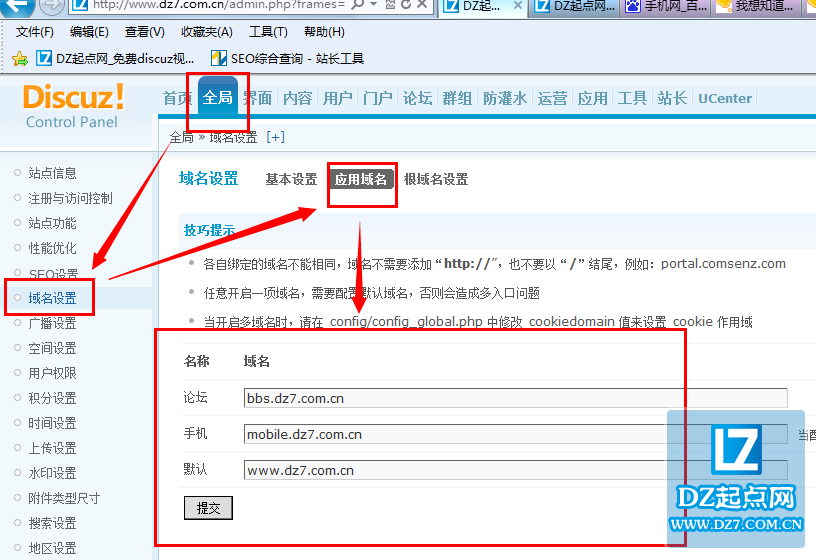This screenshot has height=560, width=816.
Task: Open 水印设置 in the sidebar
Action: click(x=52, y=473)
